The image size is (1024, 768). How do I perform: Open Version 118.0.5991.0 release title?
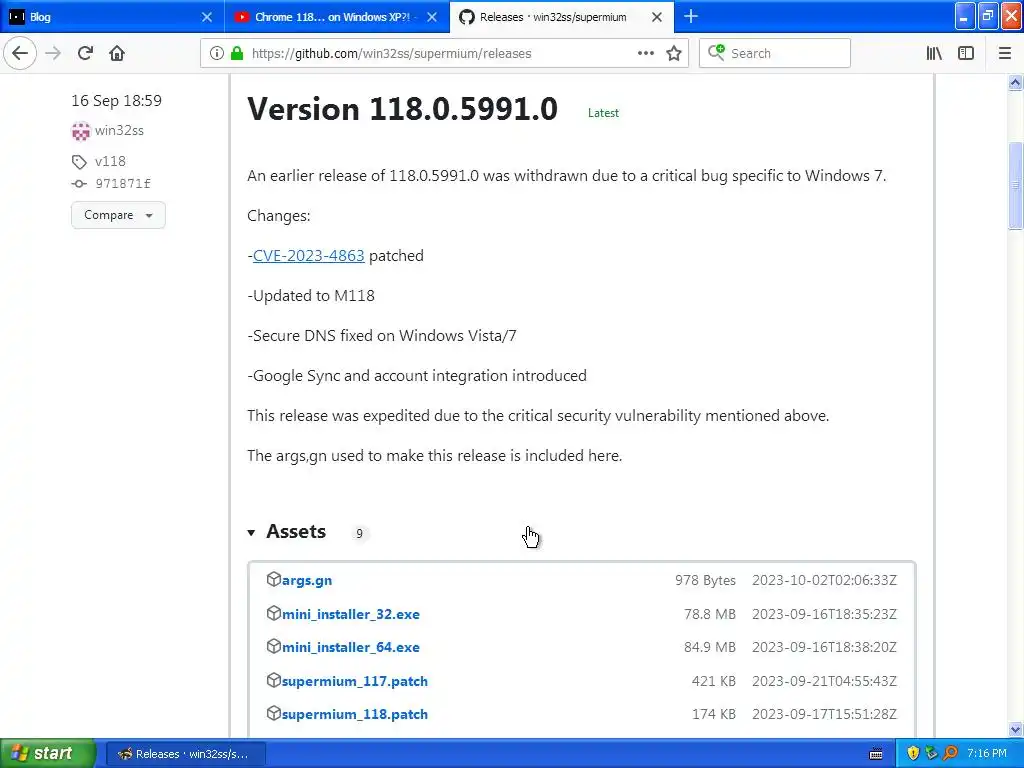tap(402, 109)
